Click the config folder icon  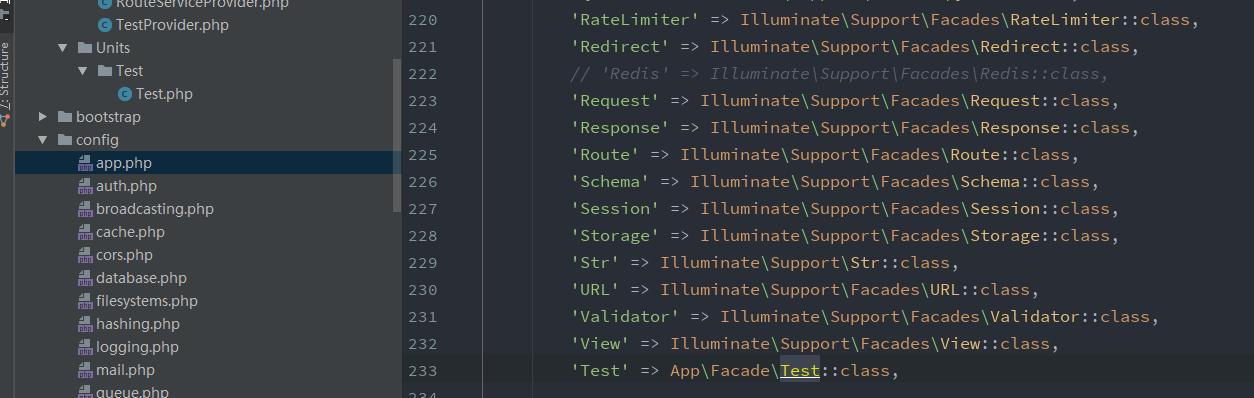click(x=66, y=140)
